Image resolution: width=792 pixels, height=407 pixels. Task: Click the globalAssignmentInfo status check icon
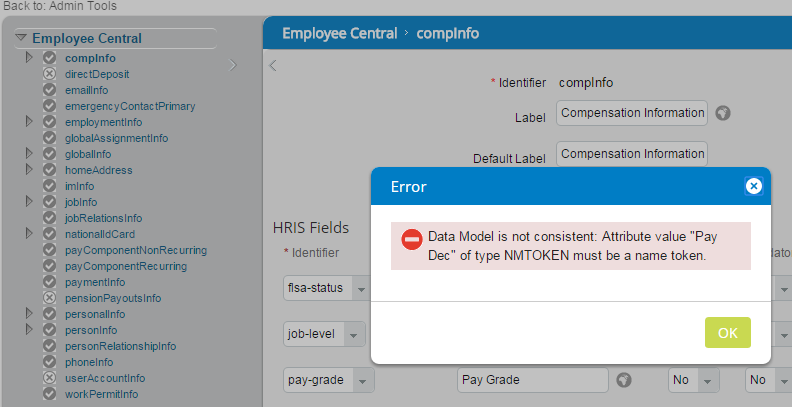[x=49, y=138]
